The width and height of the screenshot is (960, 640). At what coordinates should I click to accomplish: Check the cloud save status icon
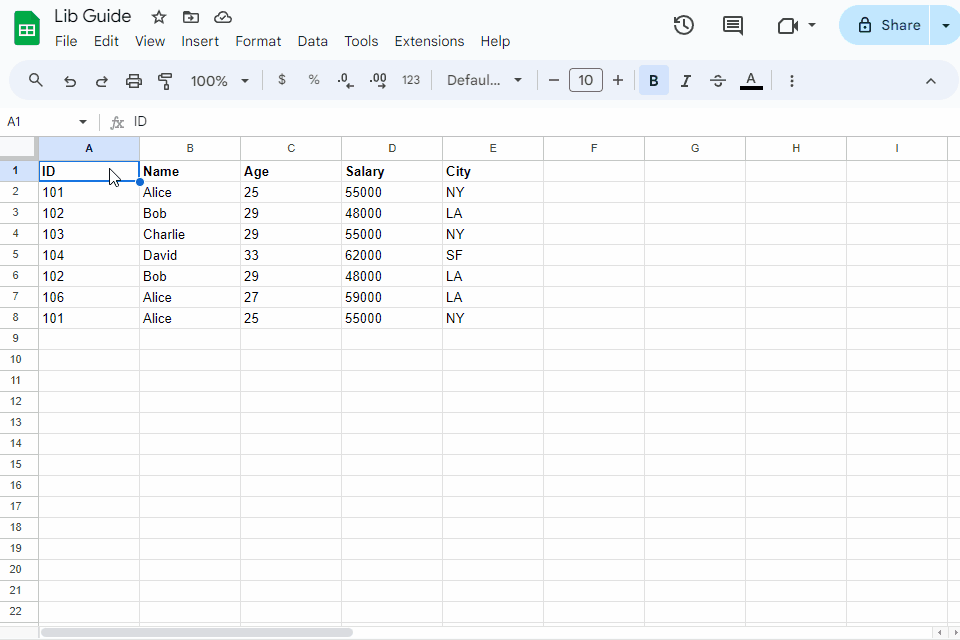coord(223,17)
